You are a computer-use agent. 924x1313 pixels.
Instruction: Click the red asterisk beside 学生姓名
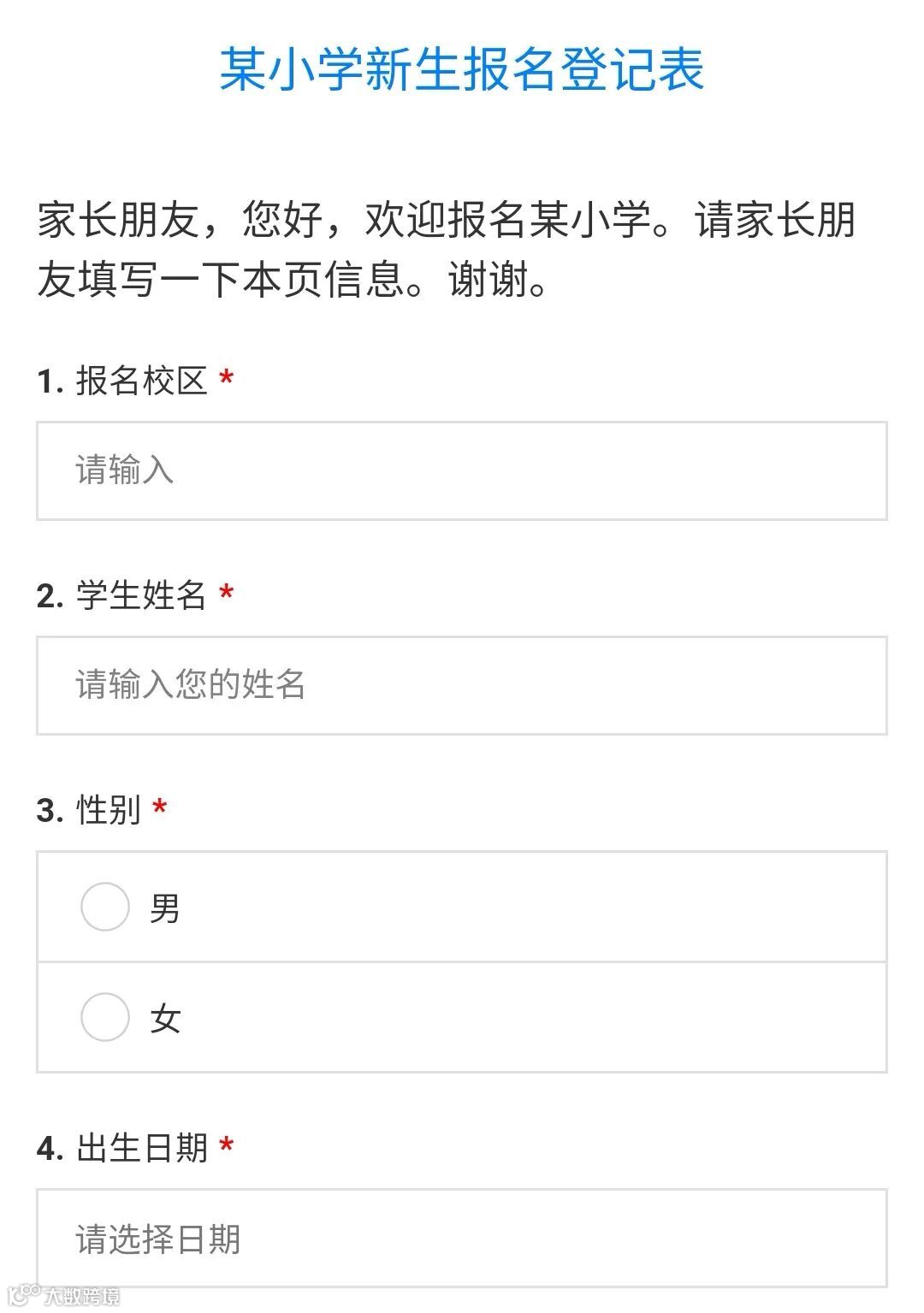pyautogui.click(x=227, y=594)
